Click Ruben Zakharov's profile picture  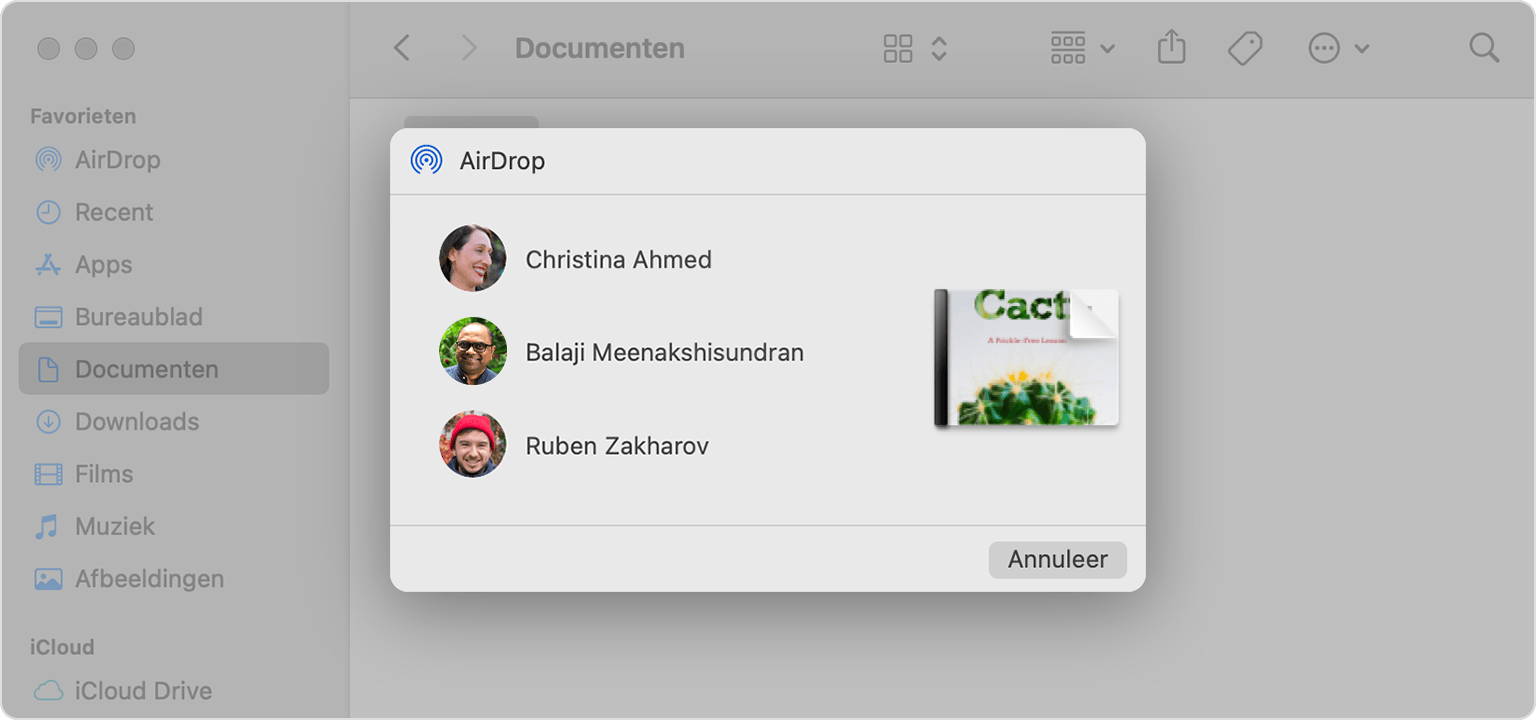point(471,444)
